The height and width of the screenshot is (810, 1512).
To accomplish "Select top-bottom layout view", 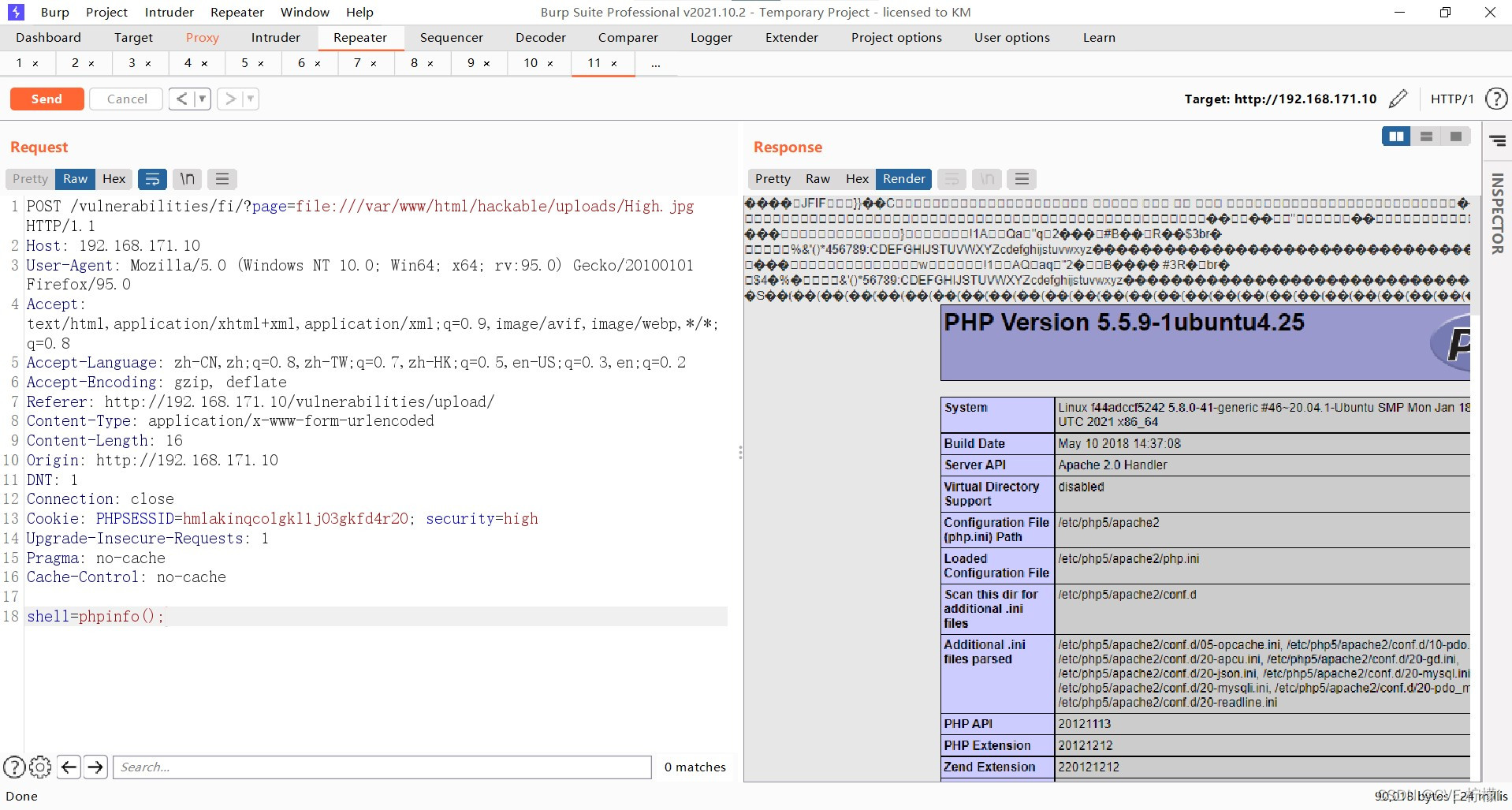I will click(1426, 136).
